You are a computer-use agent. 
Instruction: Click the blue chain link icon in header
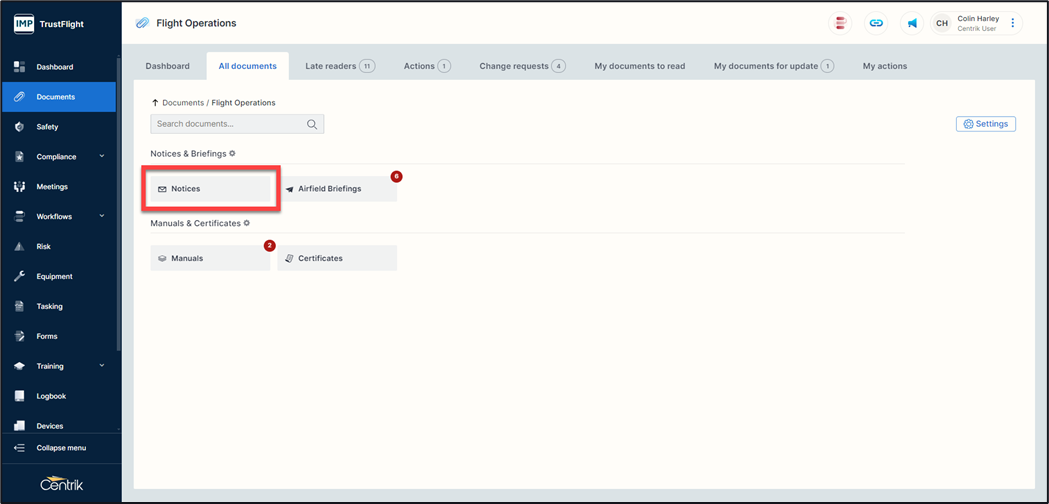(876, 23)
